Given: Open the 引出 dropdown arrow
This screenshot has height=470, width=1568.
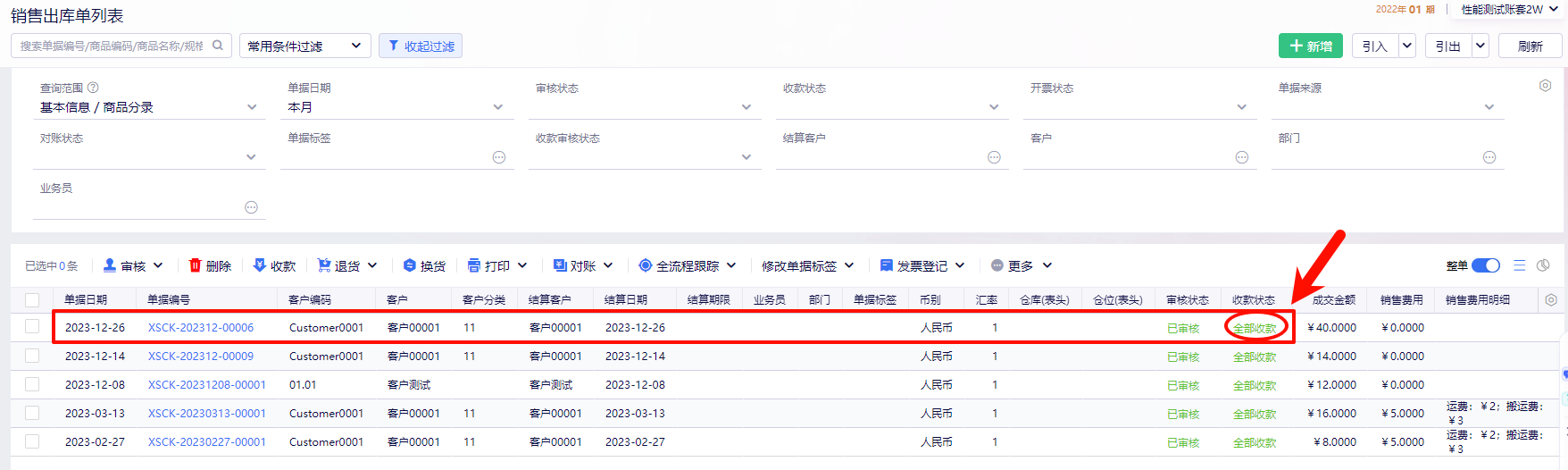Looking at the screenshot, I should tap(1480, 46).
